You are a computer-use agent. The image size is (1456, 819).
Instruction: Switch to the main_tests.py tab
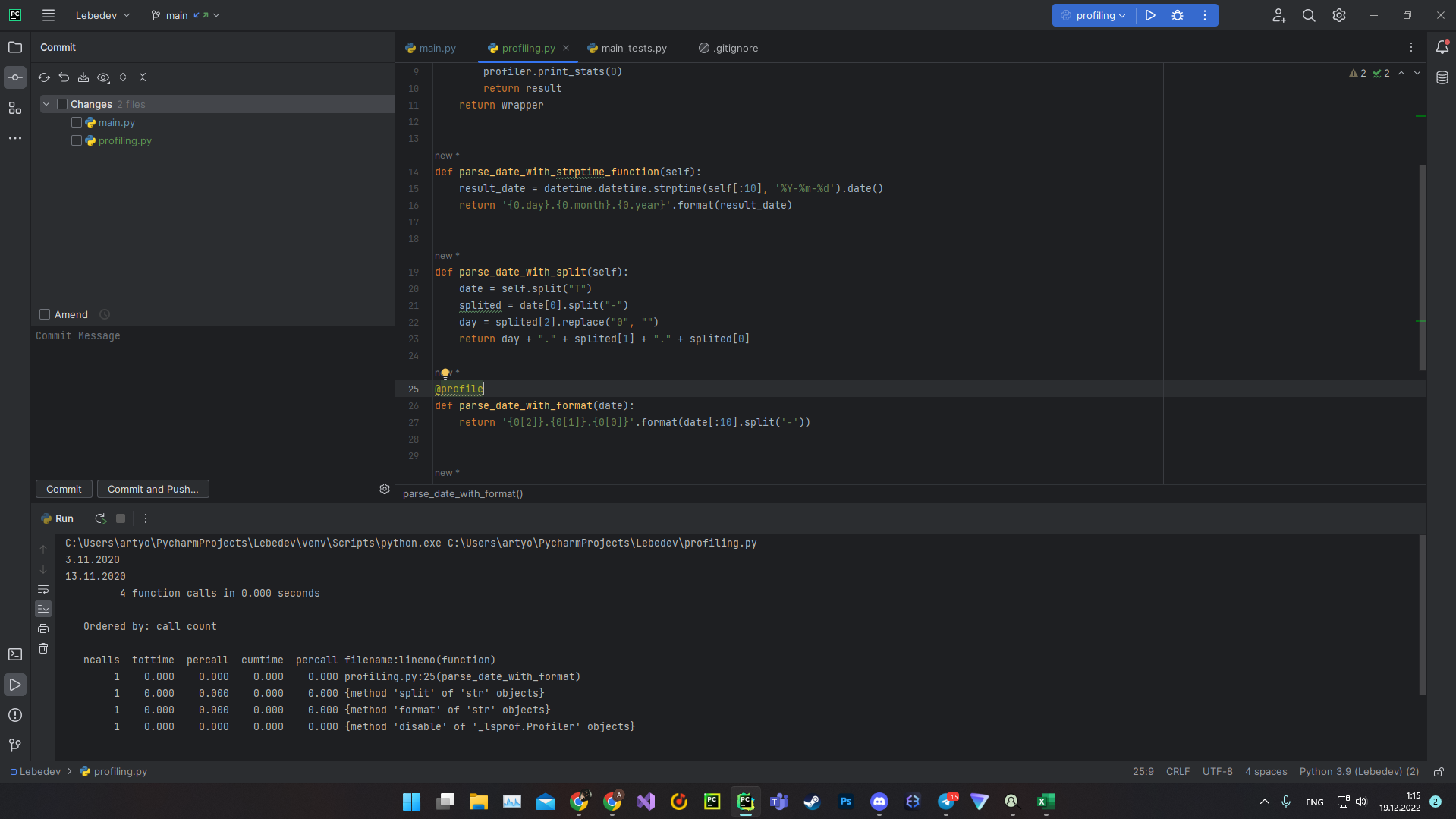(x=633, y=47)
